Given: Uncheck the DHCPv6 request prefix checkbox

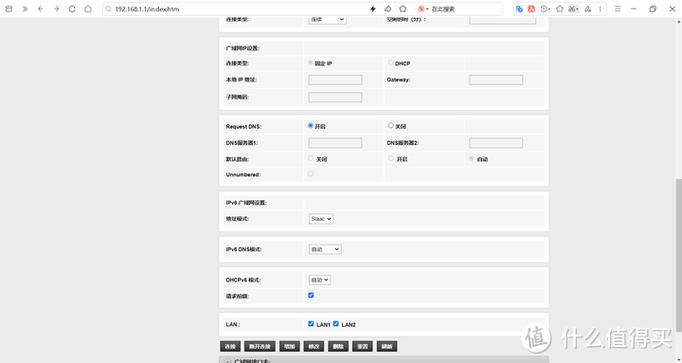Looking at the screenshot, I should [311, 296].
